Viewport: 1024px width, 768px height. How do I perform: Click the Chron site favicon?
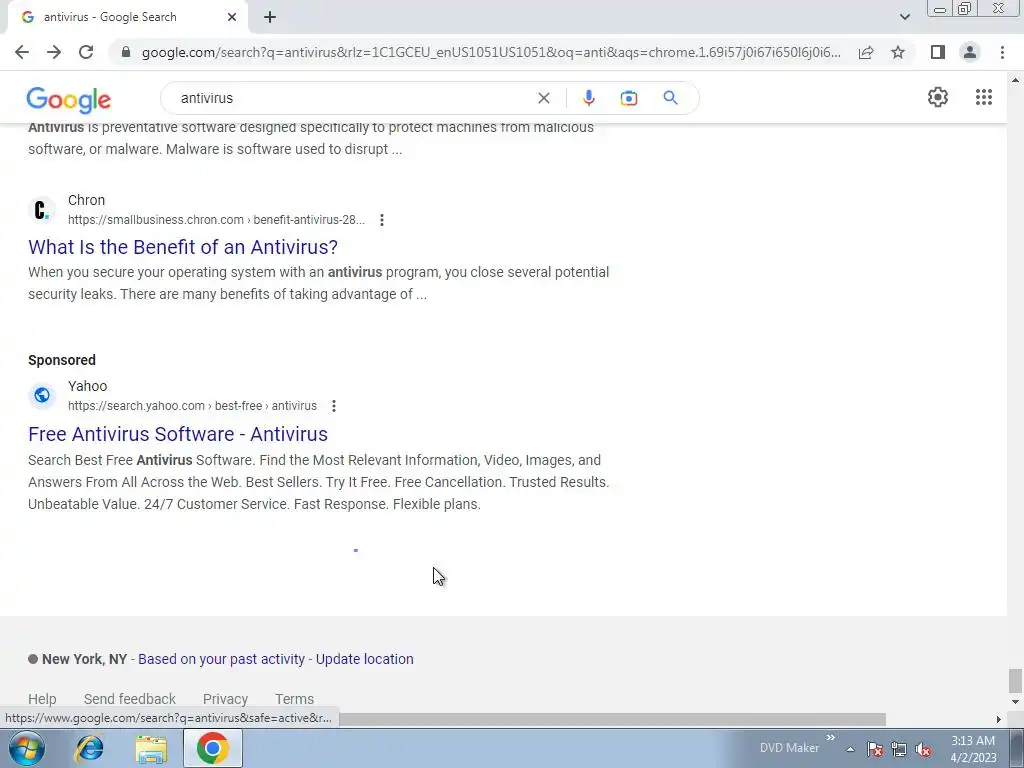42,210
